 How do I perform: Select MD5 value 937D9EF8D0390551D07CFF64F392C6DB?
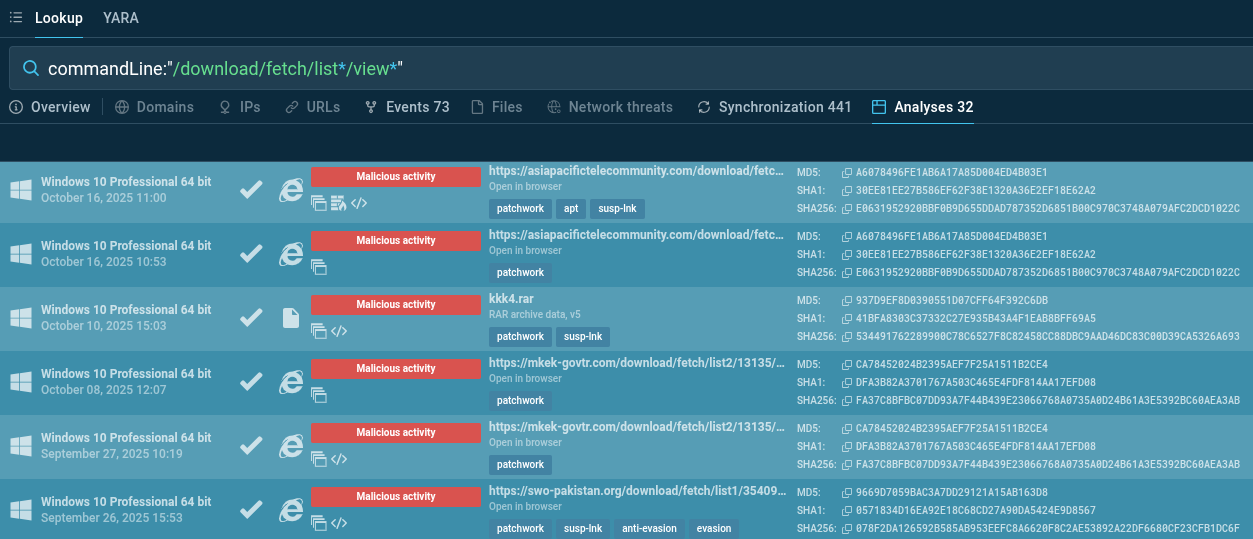click(x=951, y=300)
